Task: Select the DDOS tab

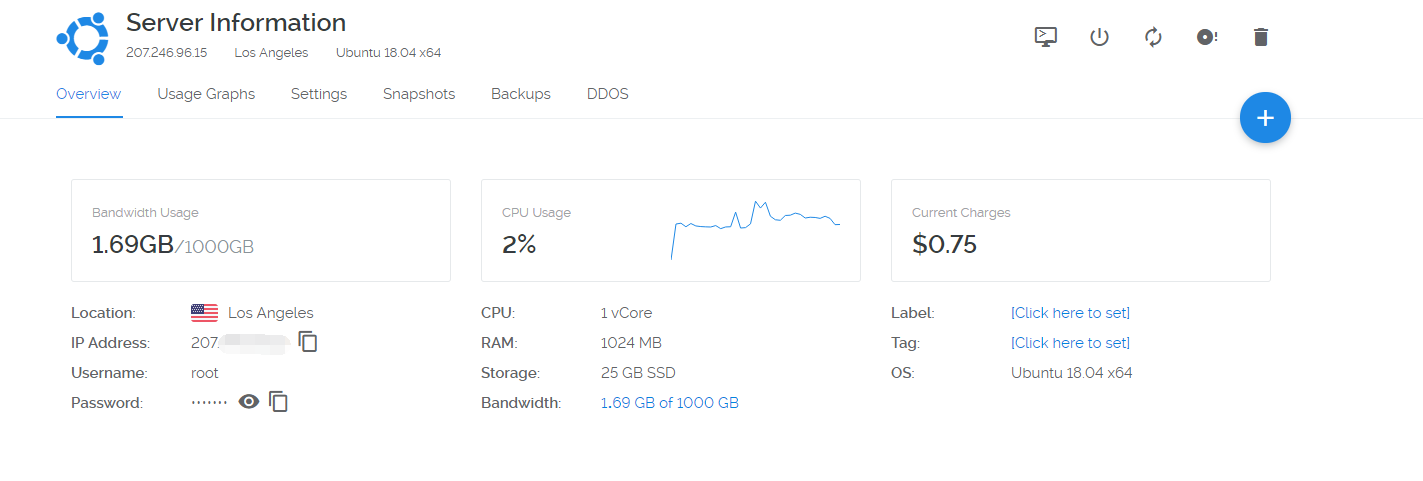Action: tap(608, 94)
